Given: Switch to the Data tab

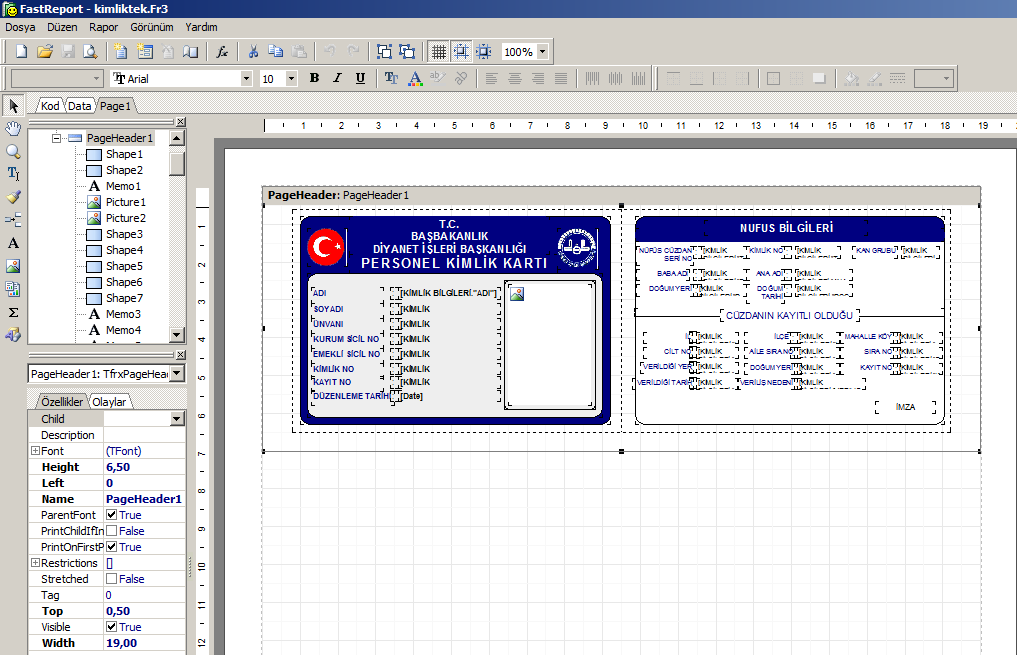Looking at the screenshot, I should click(x=79, y=106).
